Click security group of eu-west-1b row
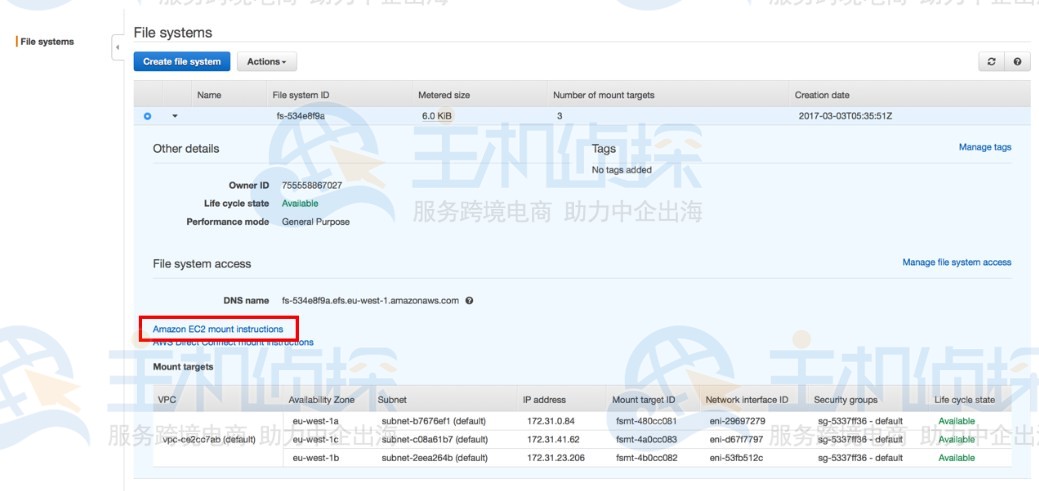Viewport: 1039px width, 491px height. 860,458
